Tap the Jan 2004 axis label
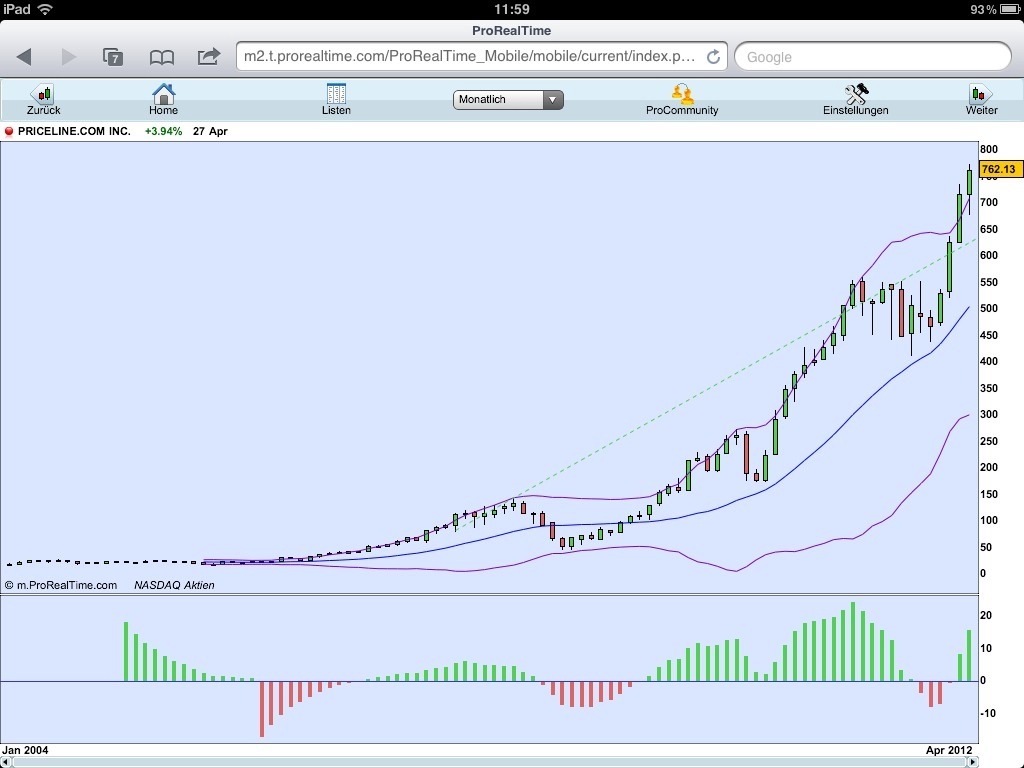The height and width of the screenshot is (768, 1024). [25, 750]
